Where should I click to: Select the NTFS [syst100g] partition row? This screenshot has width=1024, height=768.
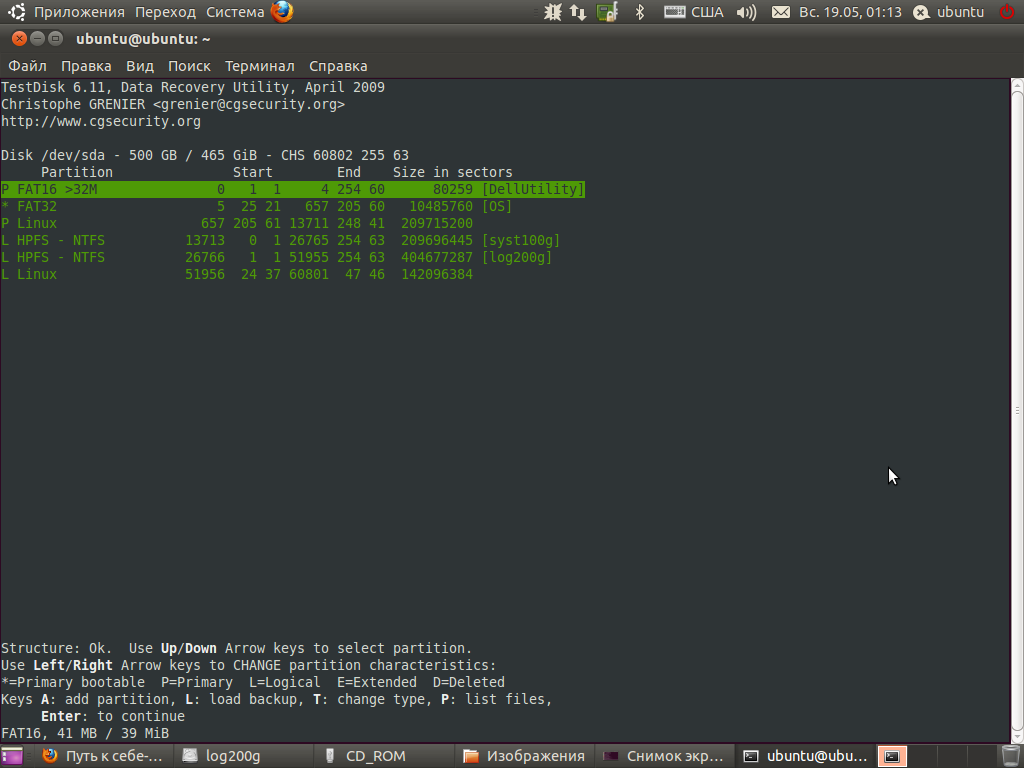point(281,240)
